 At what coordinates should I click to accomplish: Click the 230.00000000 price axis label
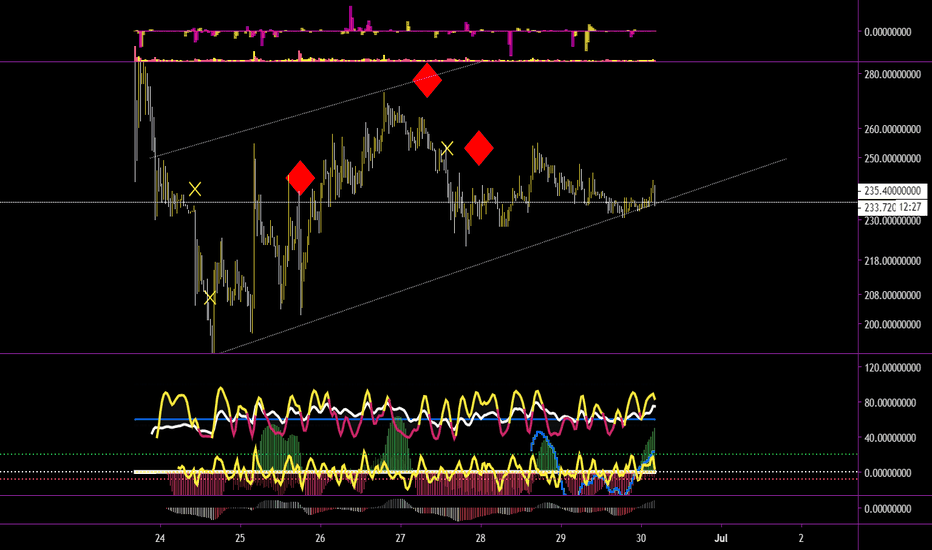pos(892,221)
